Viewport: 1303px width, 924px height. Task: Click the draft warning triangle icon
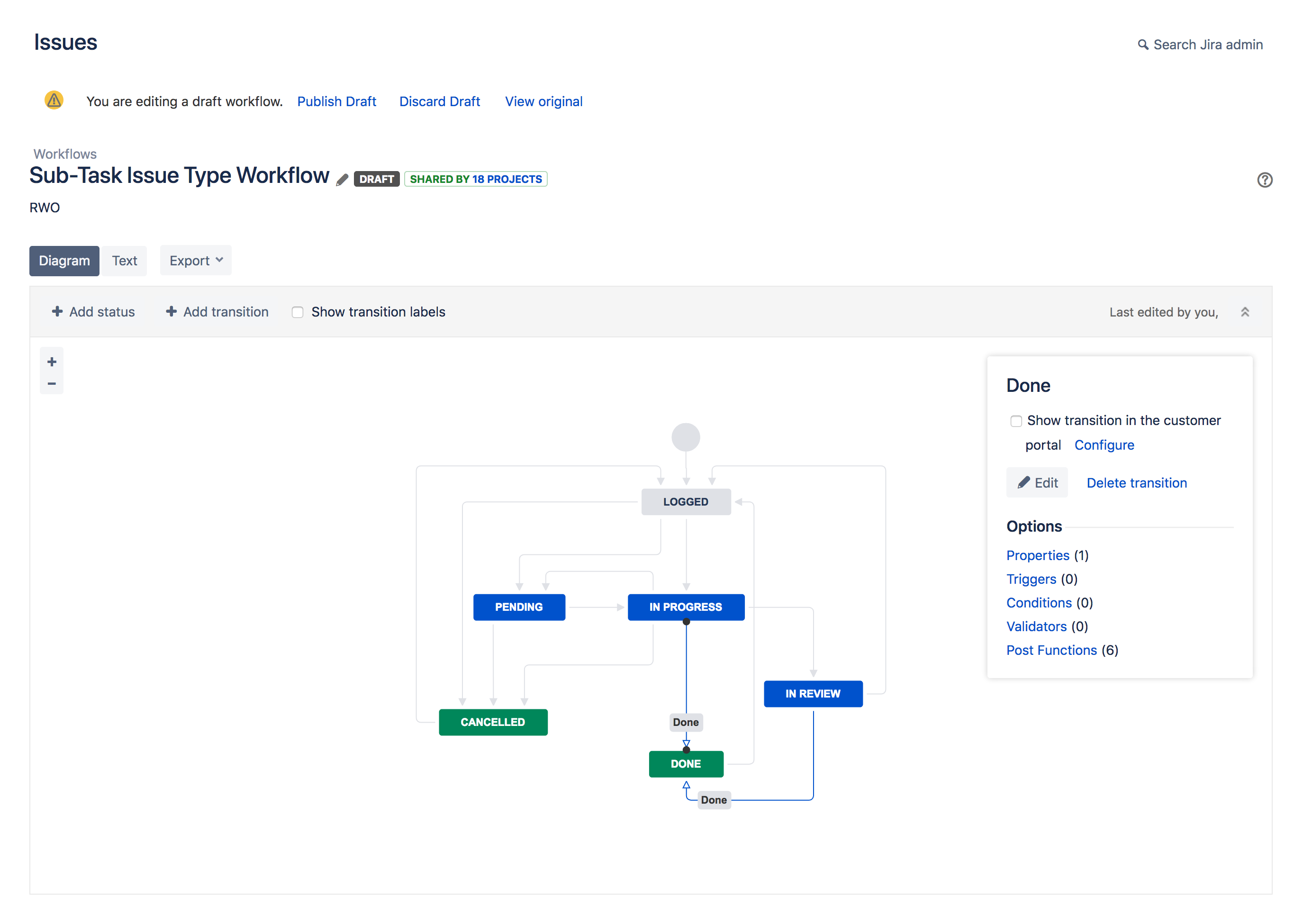click(54, 101)
